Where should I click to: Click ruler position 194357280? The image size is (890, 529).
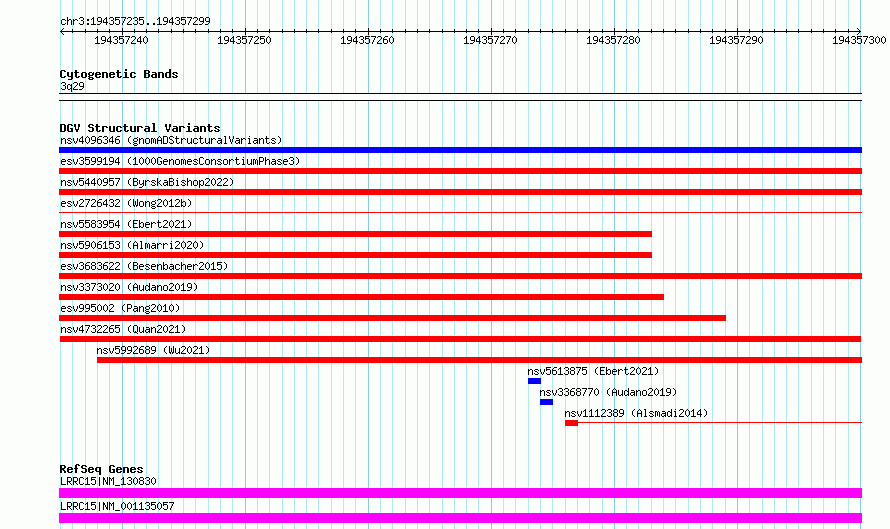[x=614, y=40]
